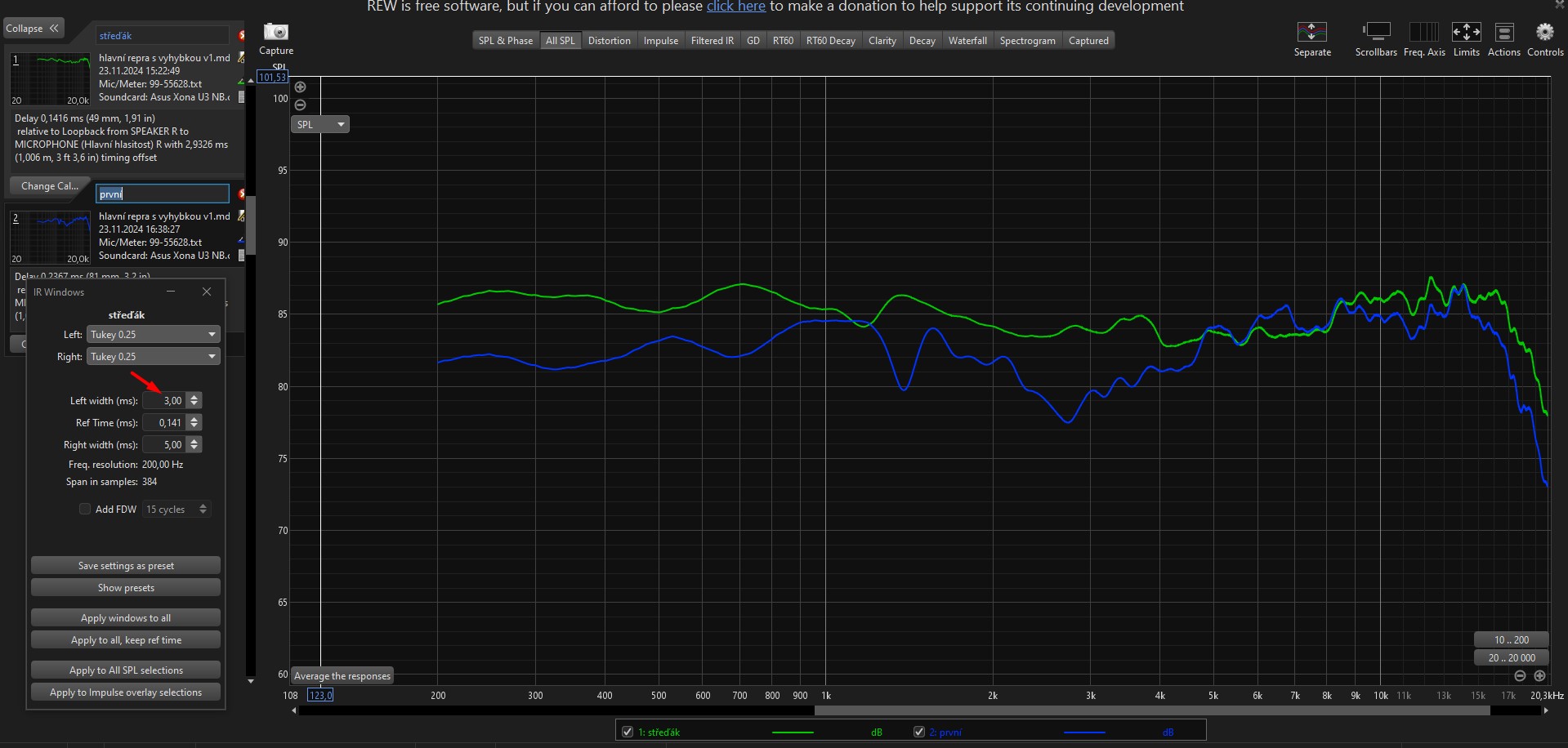Select measurement 2 thumbnail

(x=50, y=238)
